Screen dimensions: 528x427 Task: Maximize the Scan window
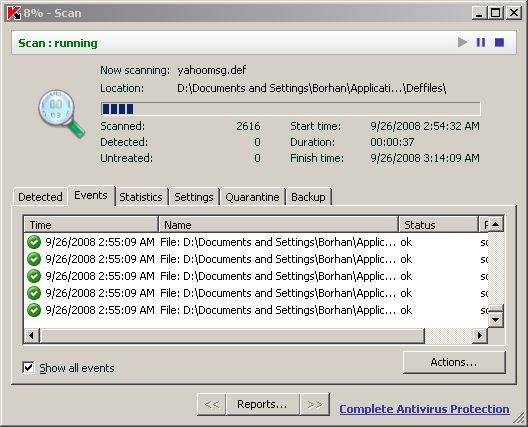[495, 13]
